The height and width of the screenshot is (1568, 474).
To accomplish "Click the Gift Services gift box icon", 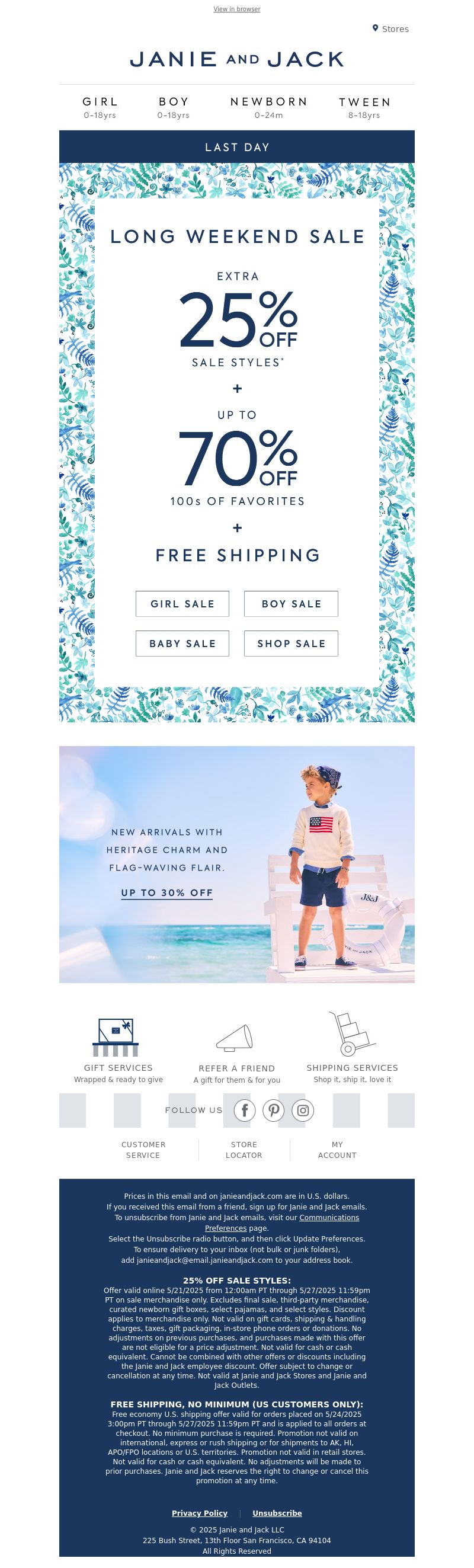I will pyautogui.click(x=116, y=1036).
